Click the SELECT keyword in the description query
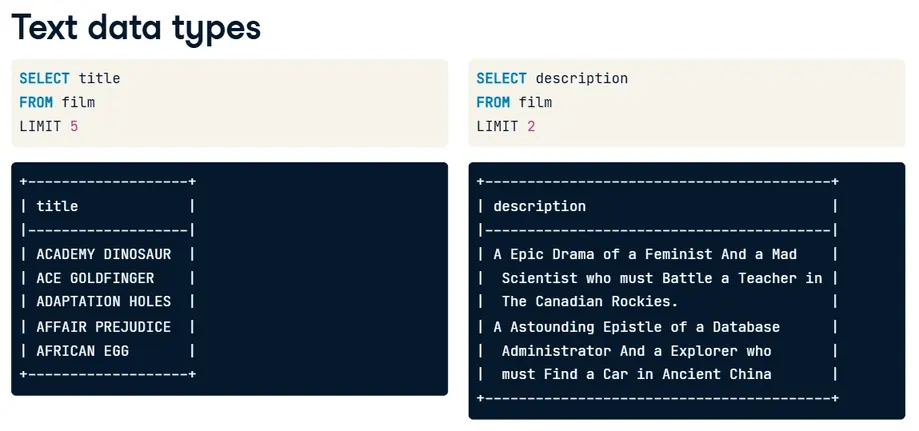The image size is (919, 431). click(501, 78)
